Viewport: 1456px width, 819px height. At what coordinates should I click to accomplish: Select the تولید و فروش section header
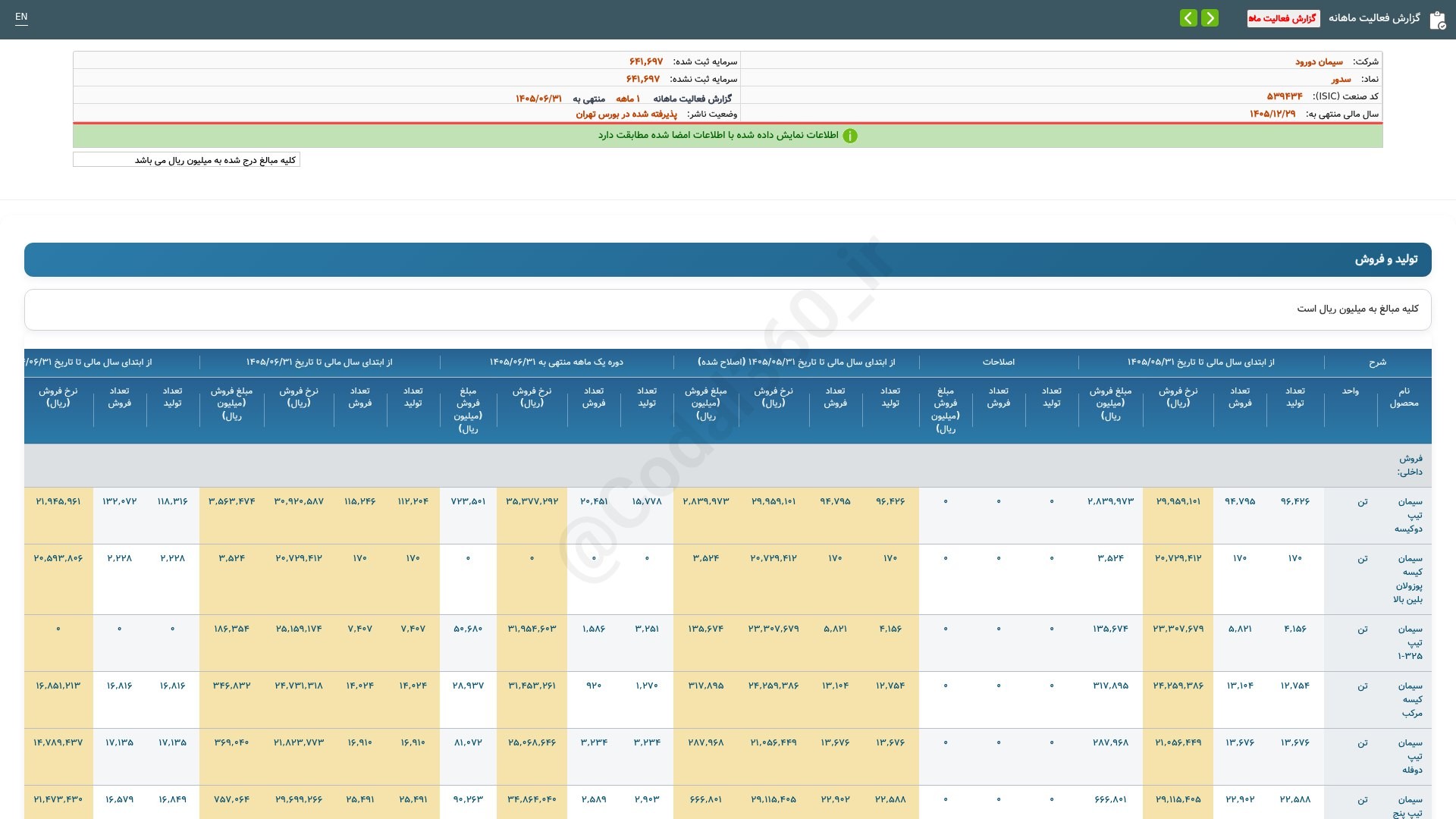click(728, 259)
